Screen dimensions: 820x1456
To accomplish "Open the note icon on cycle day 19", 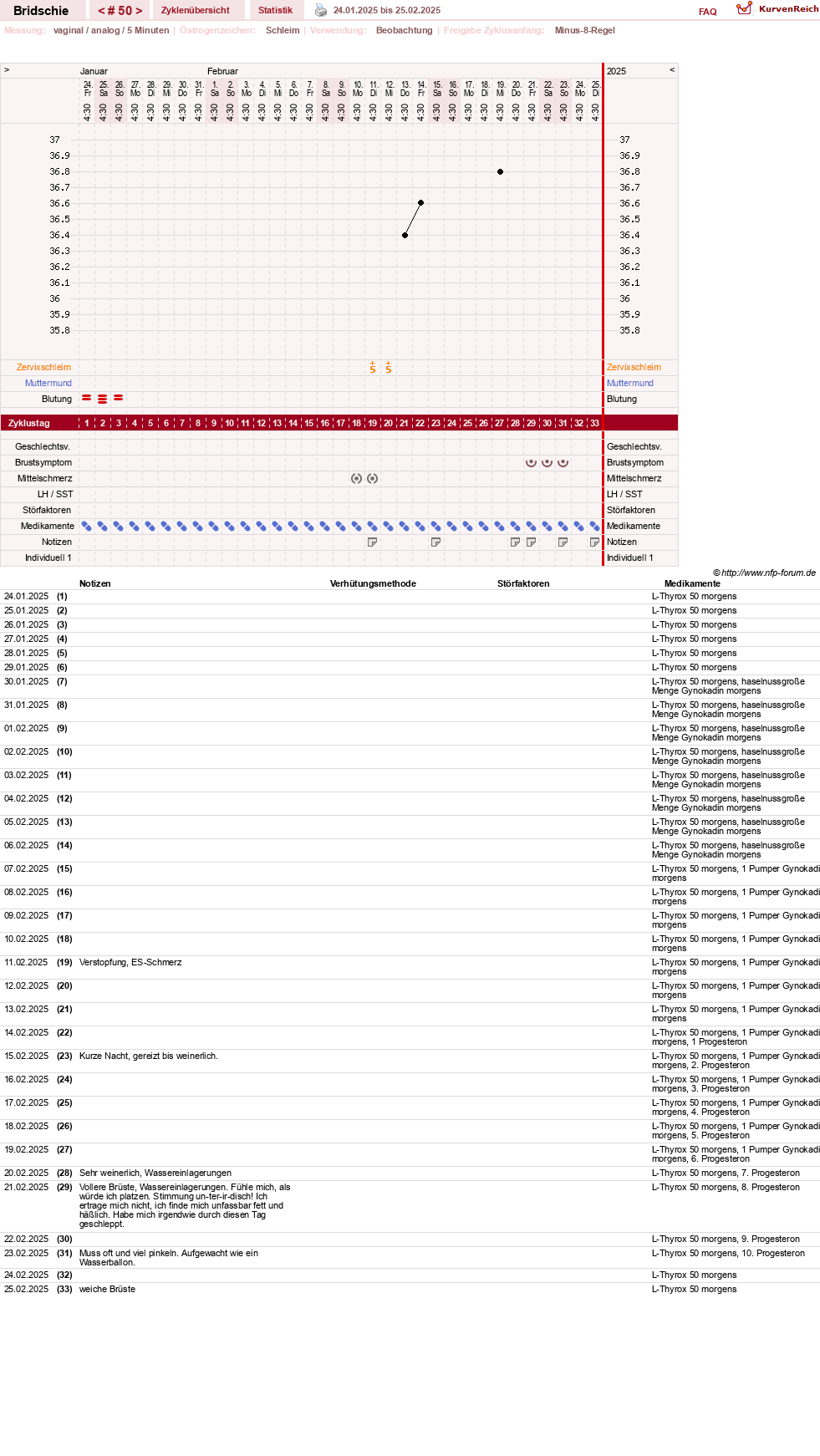I will (x=373, y=542).
